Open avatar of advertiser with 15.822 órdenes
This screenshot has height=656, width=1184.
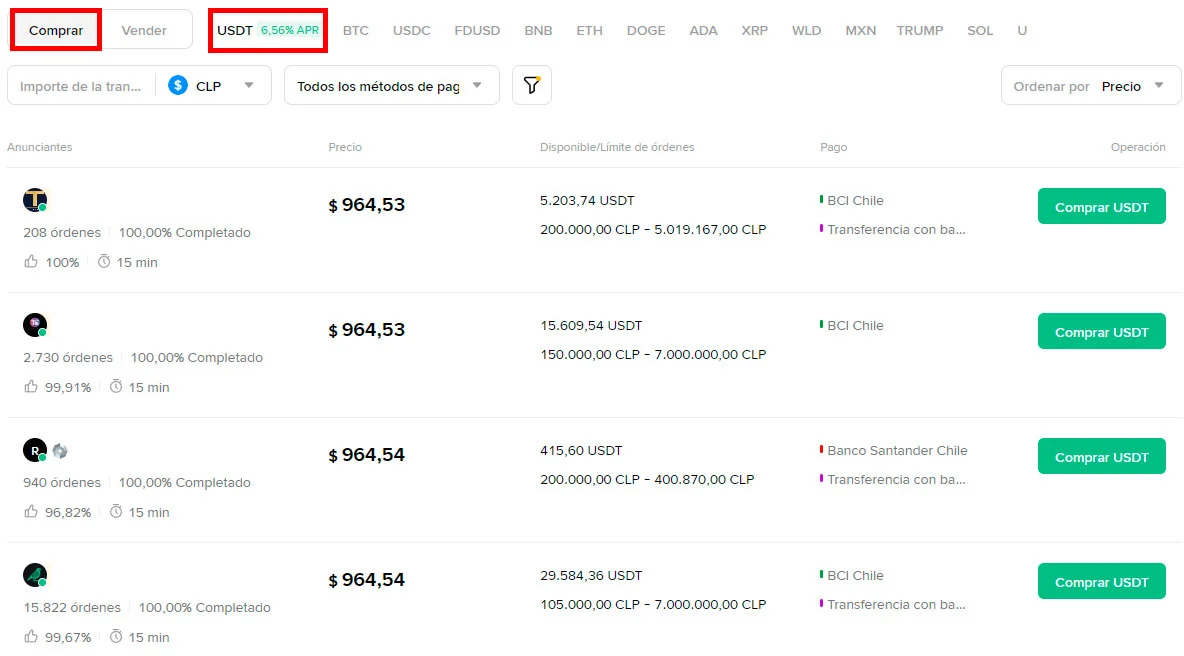pos(35,575)
